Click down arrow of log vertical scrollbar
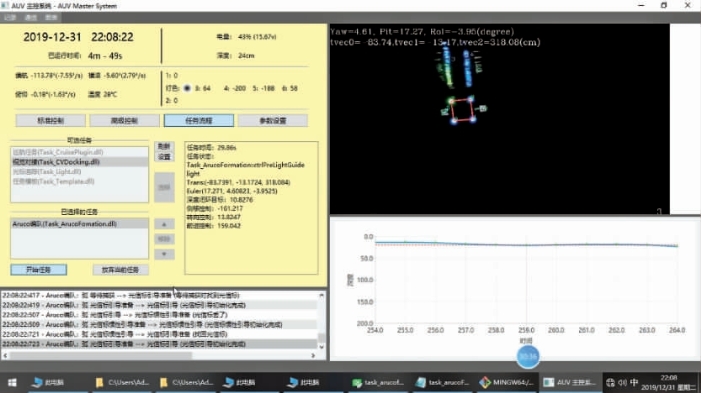 [x=321, y=347]
